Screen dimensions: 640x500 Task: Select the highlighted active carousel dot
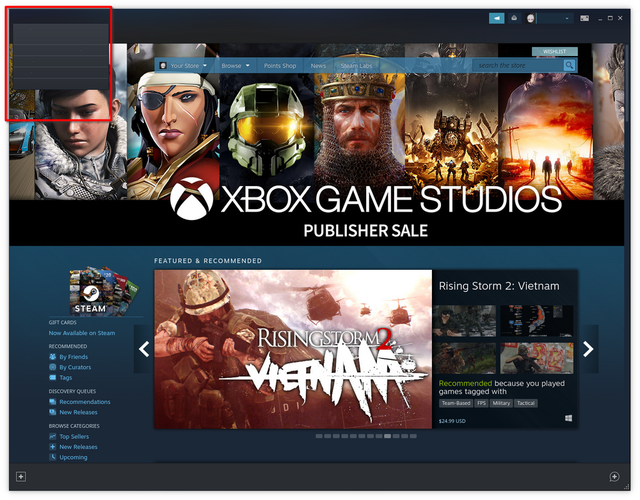(x=387, y=436)
